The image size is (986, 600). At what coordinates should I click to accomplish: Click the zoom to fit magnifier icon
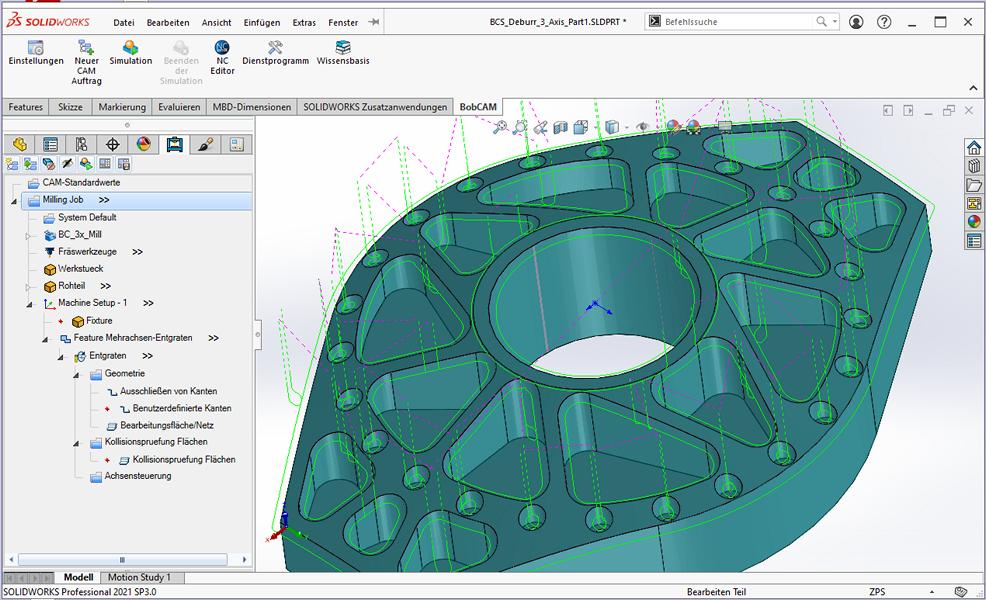click(500, 128)
